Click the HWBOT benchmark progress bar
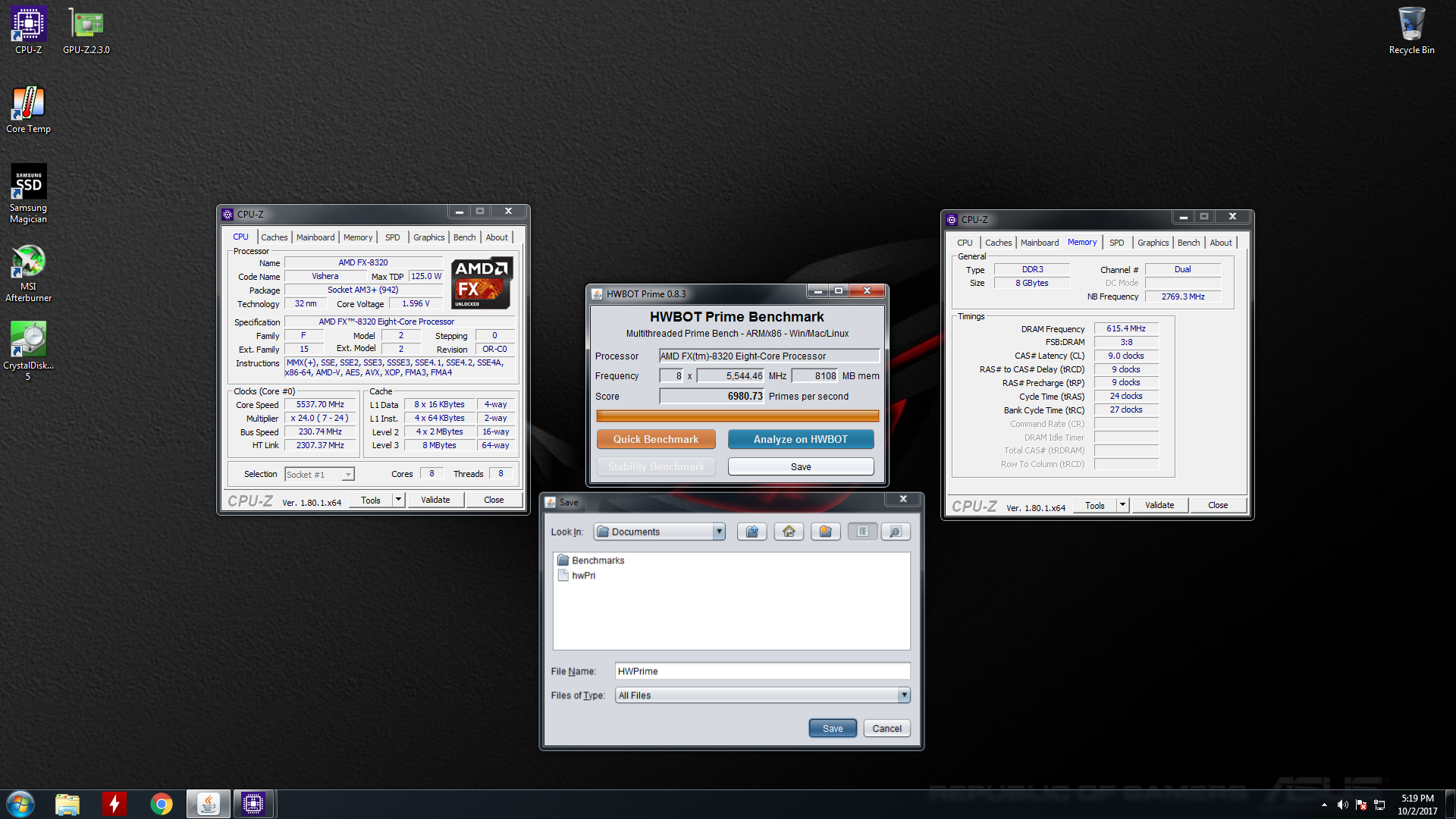The width and height of the screenshot is (1456, 819). pos(737,416)
